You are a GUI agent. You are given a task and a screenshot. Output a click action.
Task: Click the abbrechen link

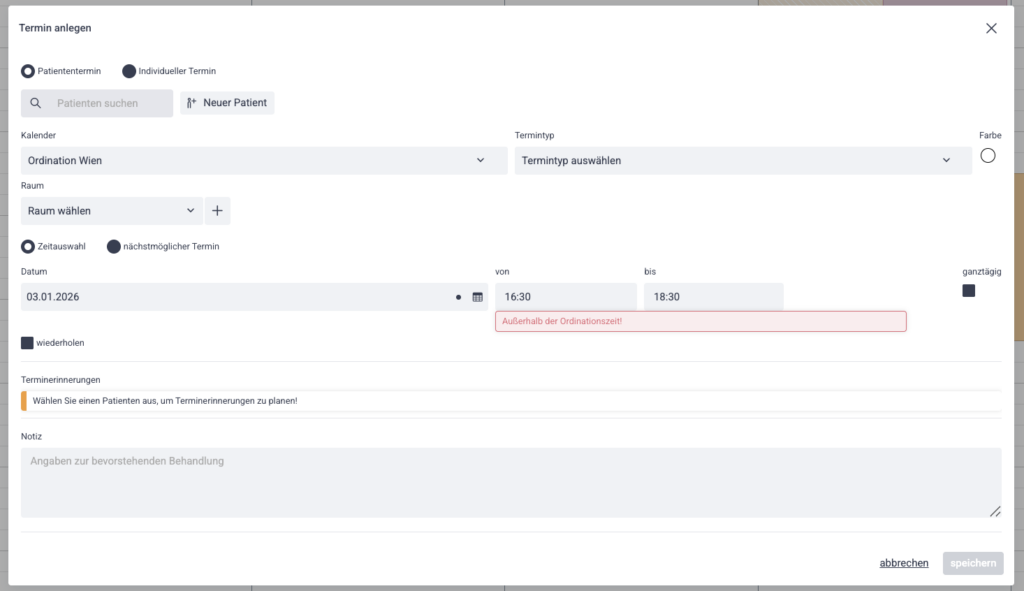903,563
